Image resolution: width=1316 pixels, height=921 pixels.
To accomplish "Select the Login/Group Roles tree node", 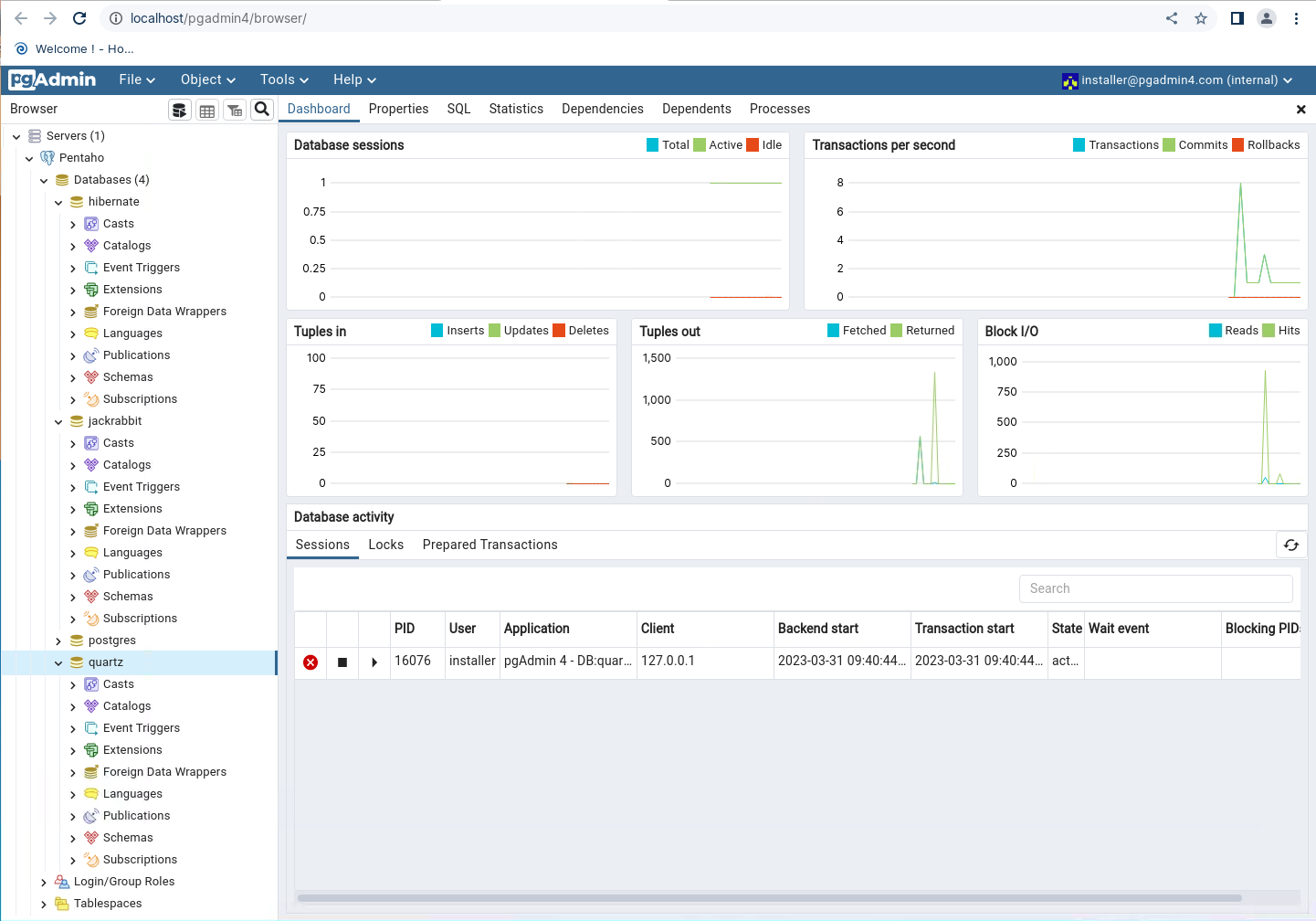I will [124, 882].
